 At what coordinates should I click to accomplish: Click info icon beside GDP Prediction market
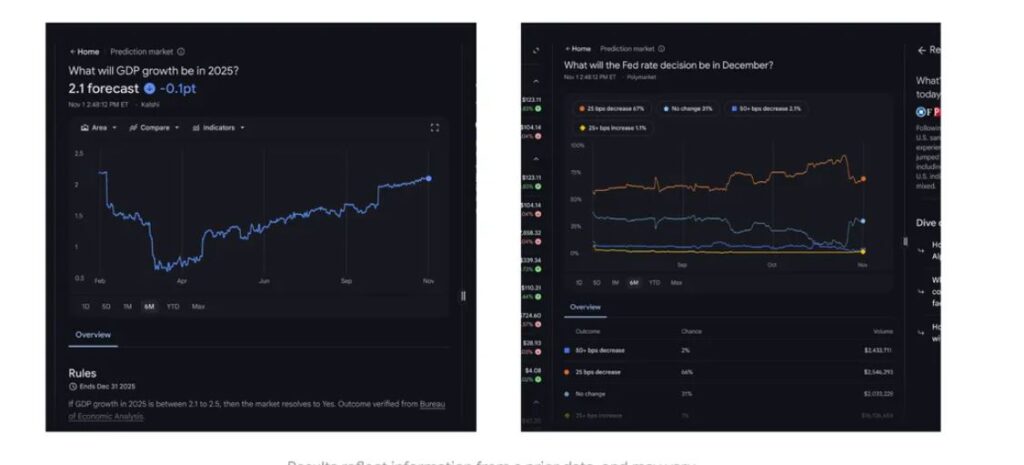pyautogui.click(x=181, y=51)
